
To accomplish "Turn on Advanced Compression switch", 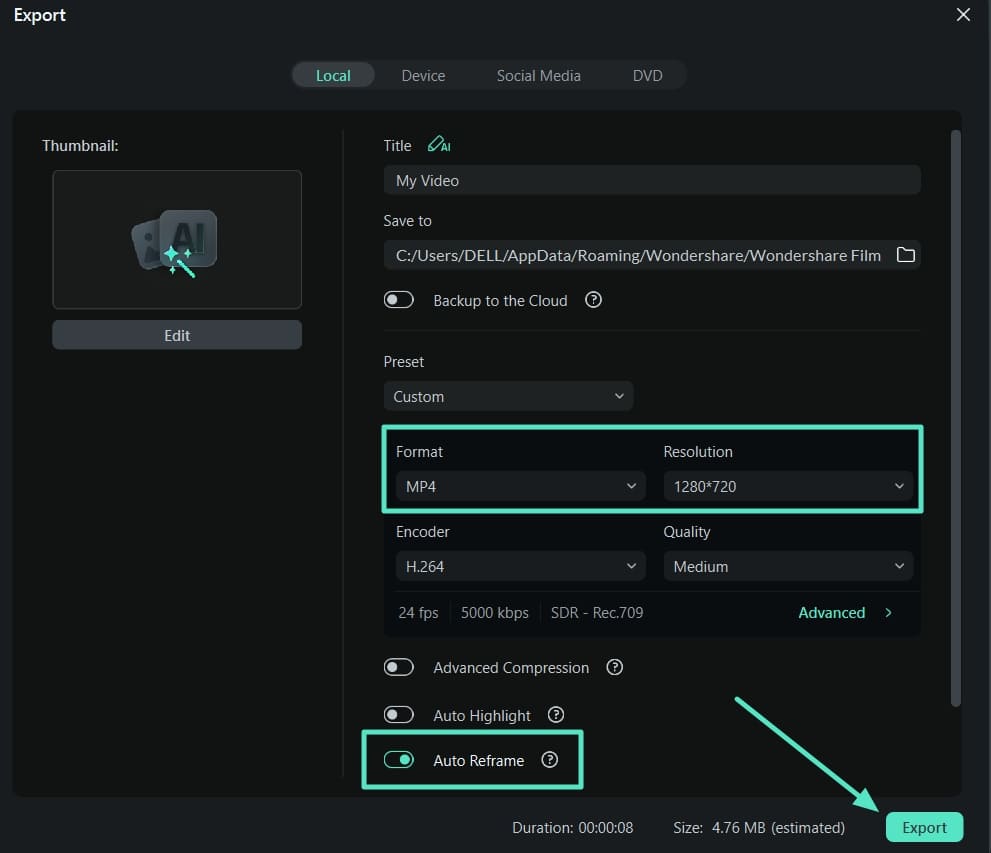I will pos(399,667).
